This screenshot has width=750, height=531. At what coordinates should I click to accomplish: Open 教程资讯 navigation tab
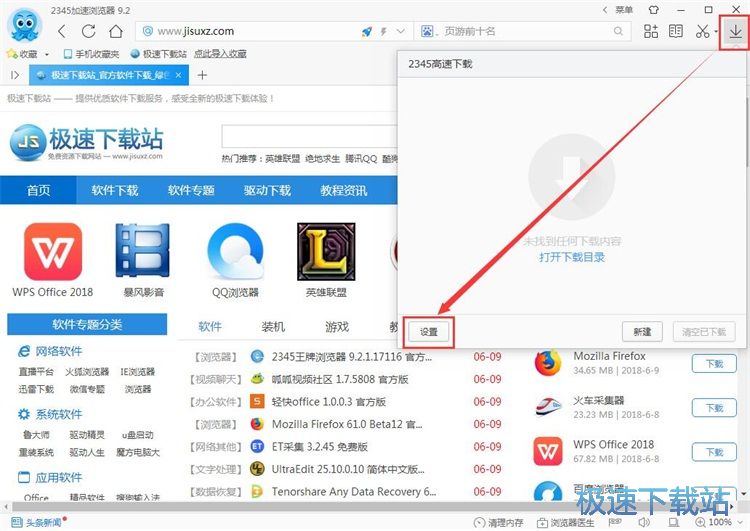[344, 190]
